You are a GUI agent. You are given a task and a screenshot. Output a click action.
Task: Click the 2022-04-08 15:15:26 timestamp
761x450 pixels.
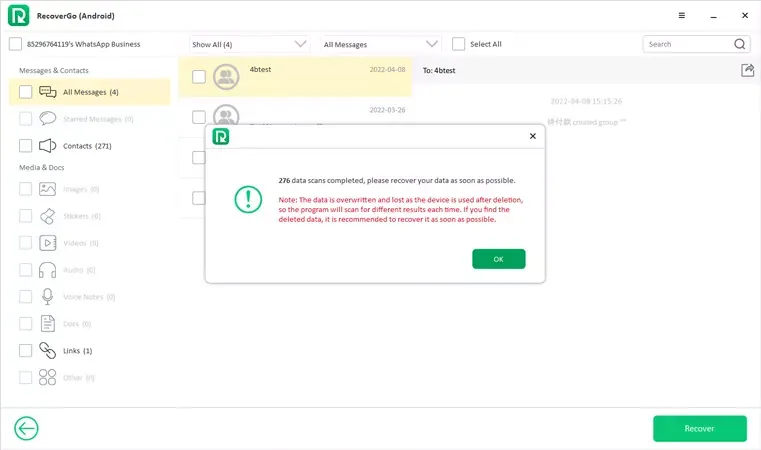pyautogui.click(x=586, y=101)
